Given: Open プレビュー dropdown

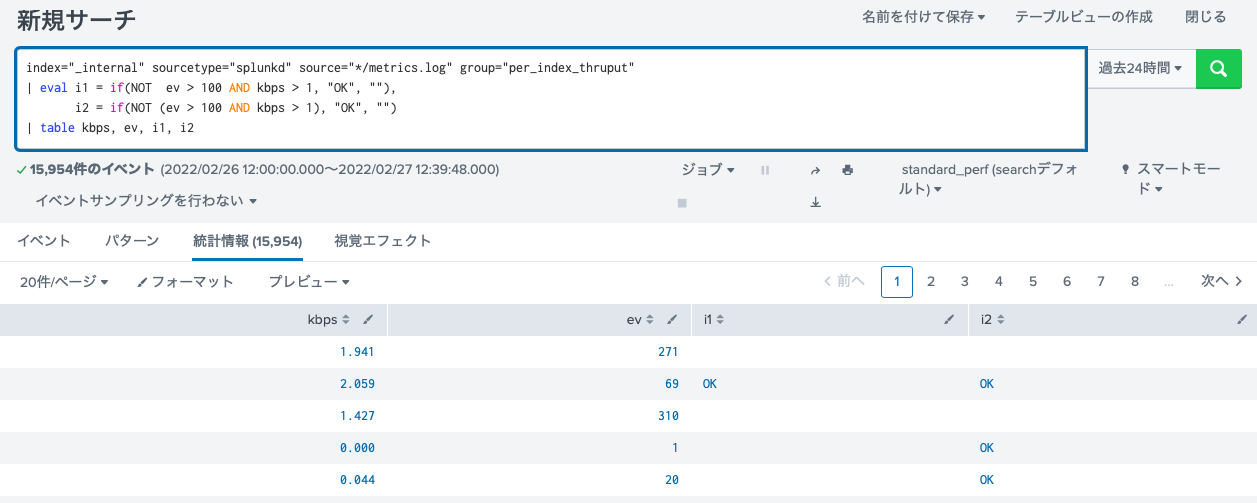Looking at the screenshot, I should pyautogui.click(x=309, y=282).
